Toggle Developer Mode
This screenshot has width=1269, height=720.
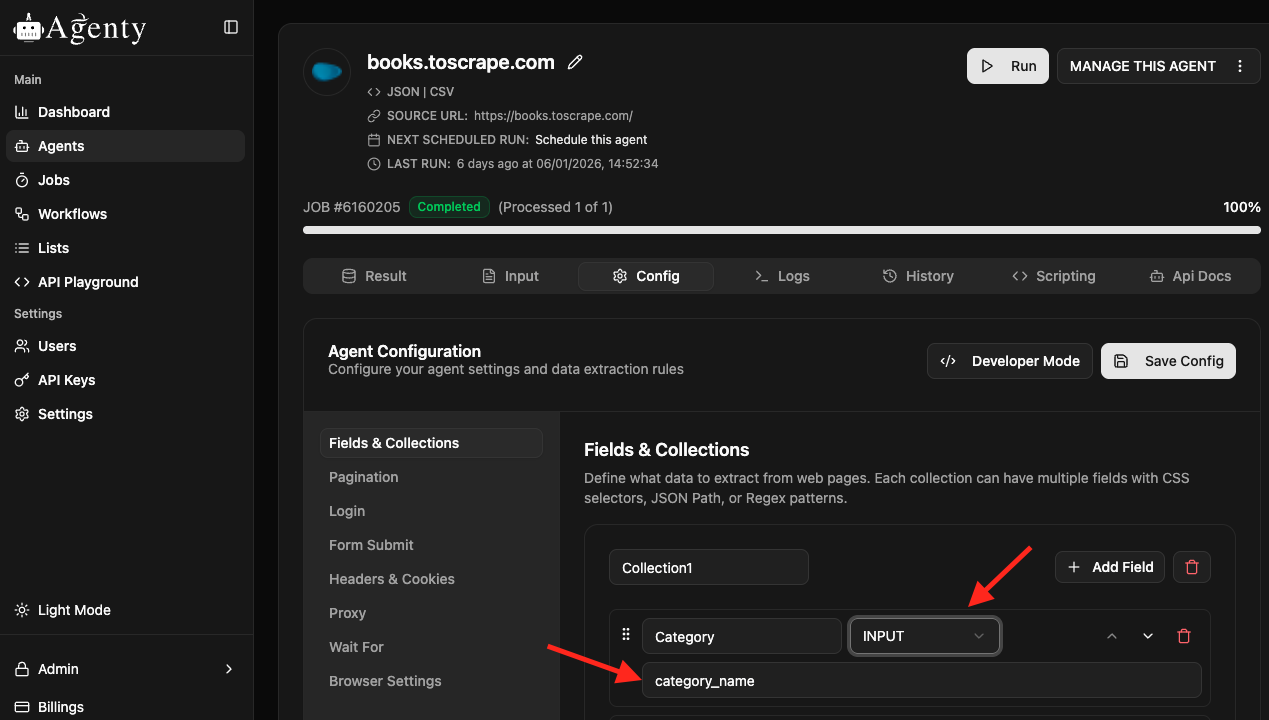pyautogui.click(x=1010, y=361)
